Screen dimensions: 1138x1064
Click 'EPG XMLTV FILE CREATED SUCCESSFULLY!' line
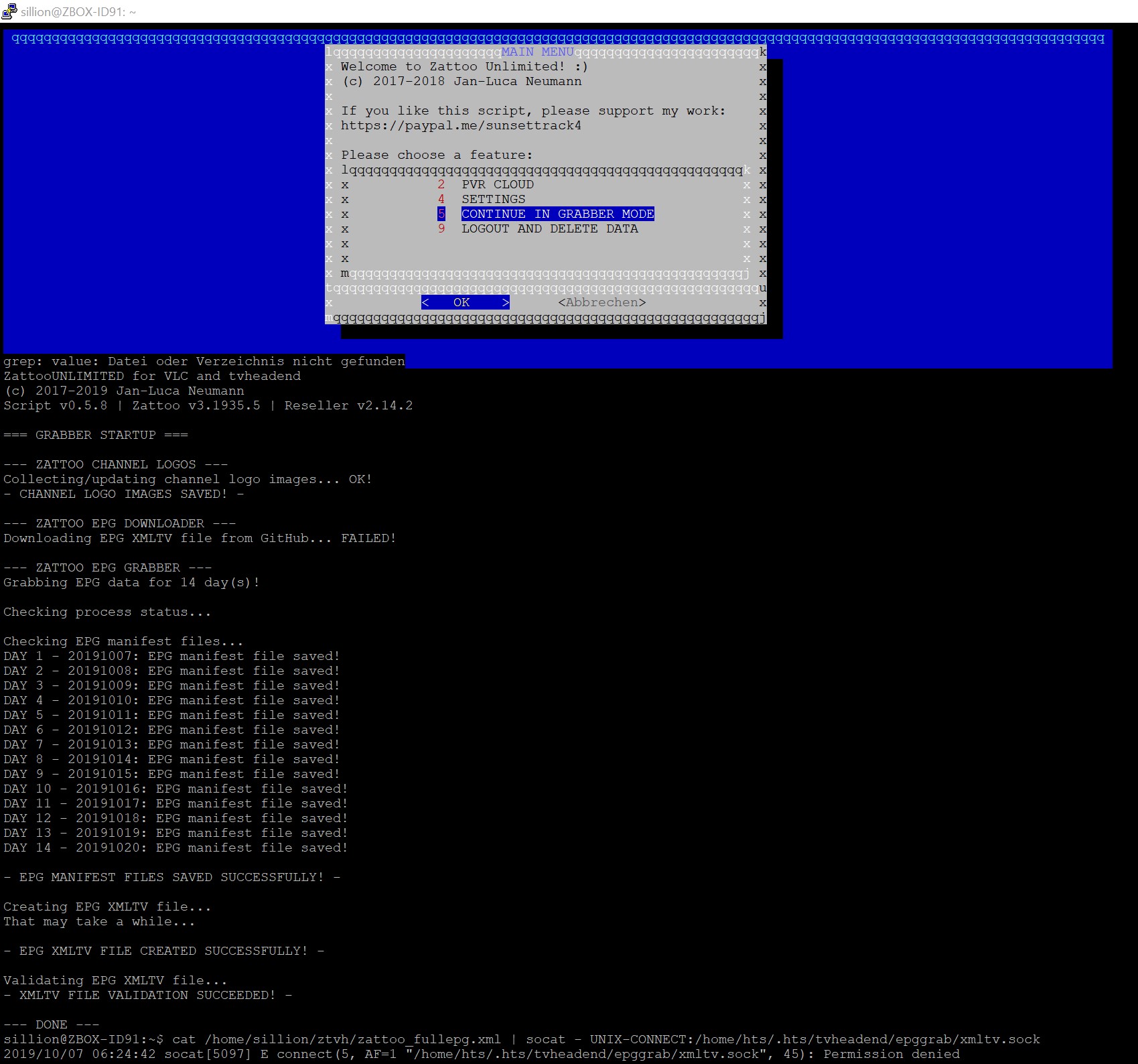pos(164,951)
